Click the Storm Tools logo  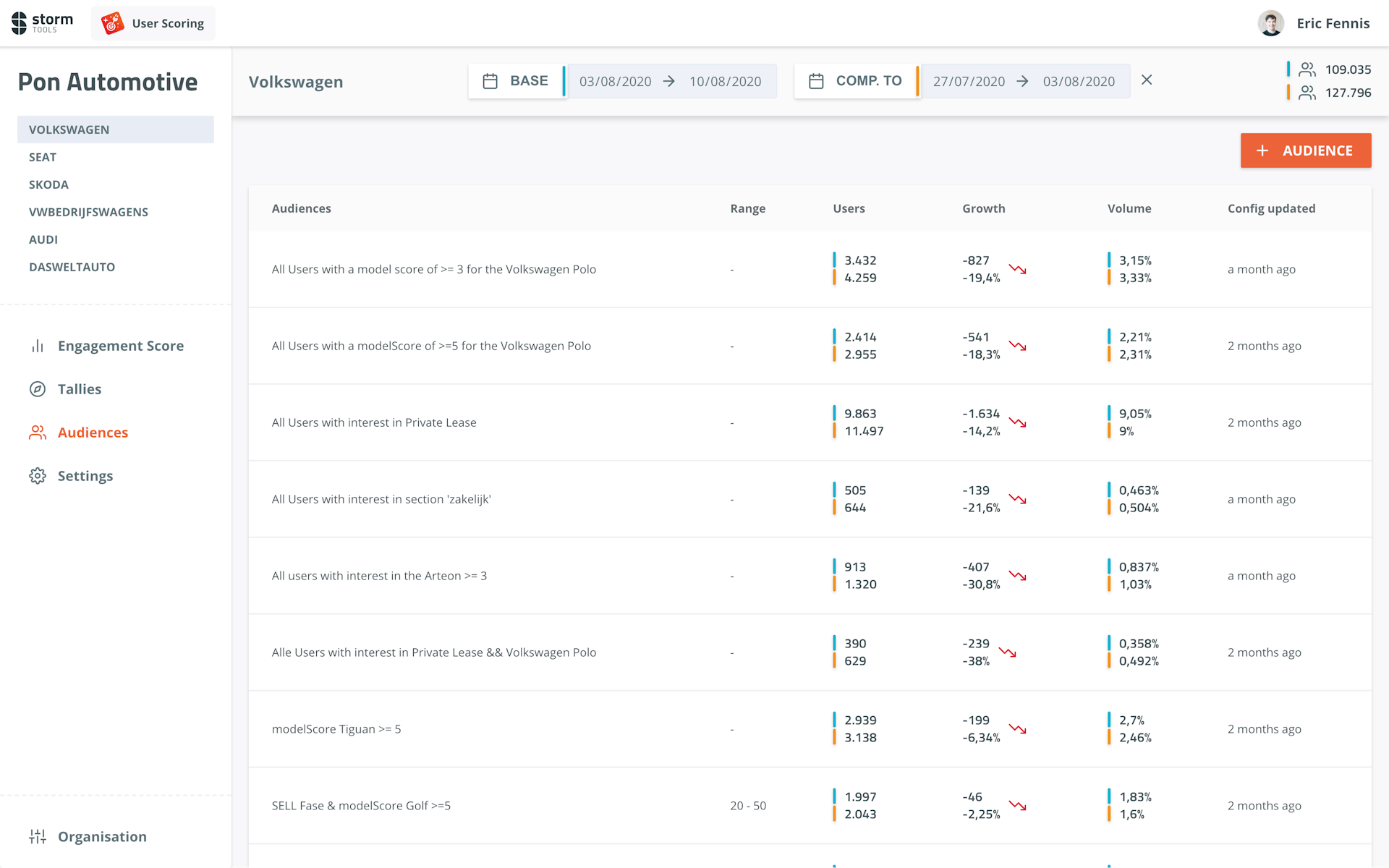(x=42, y=23)
